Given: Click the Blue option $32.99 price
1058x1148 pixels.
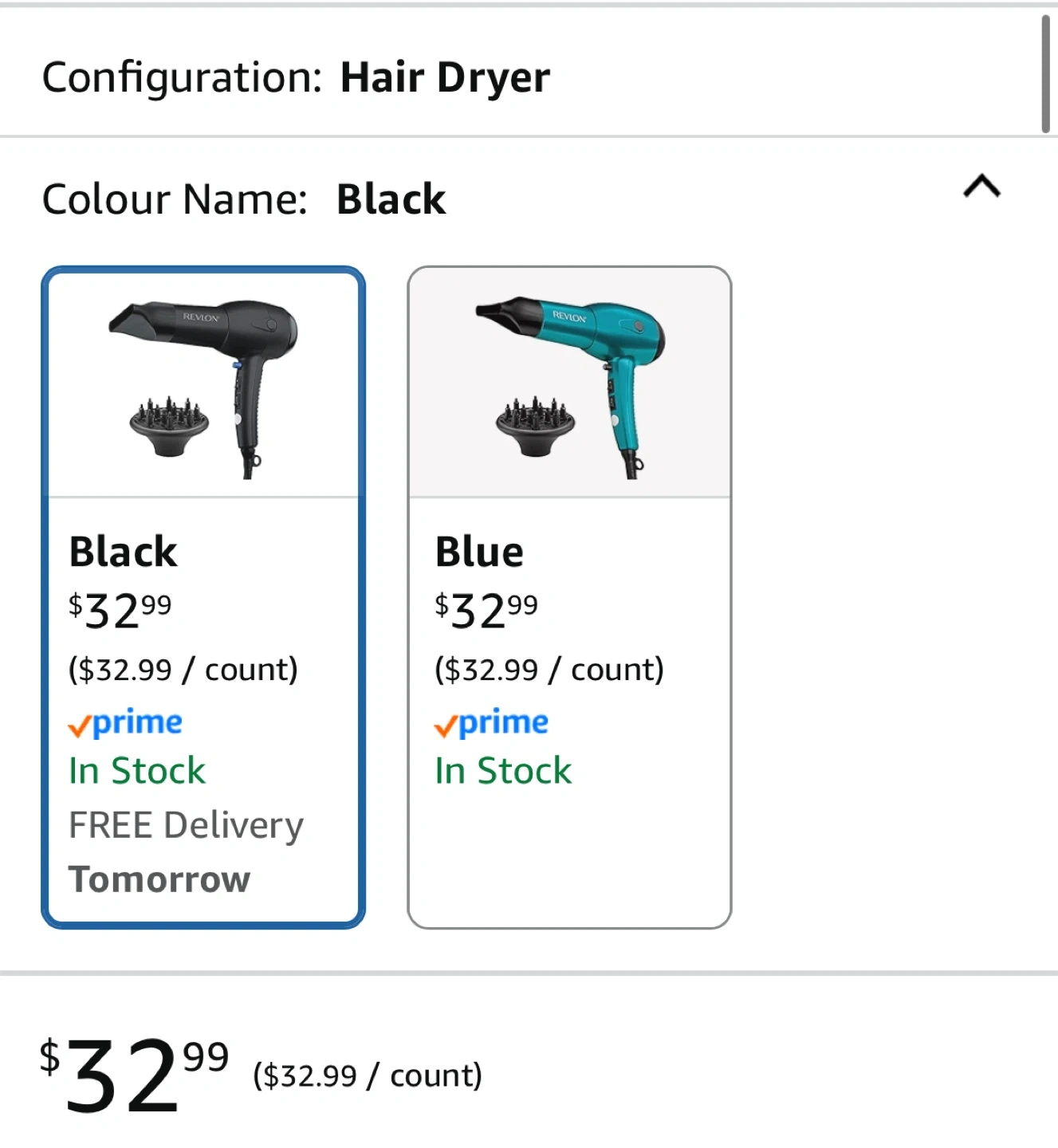Looking at the screenshot, I should (x=486, y=611).
